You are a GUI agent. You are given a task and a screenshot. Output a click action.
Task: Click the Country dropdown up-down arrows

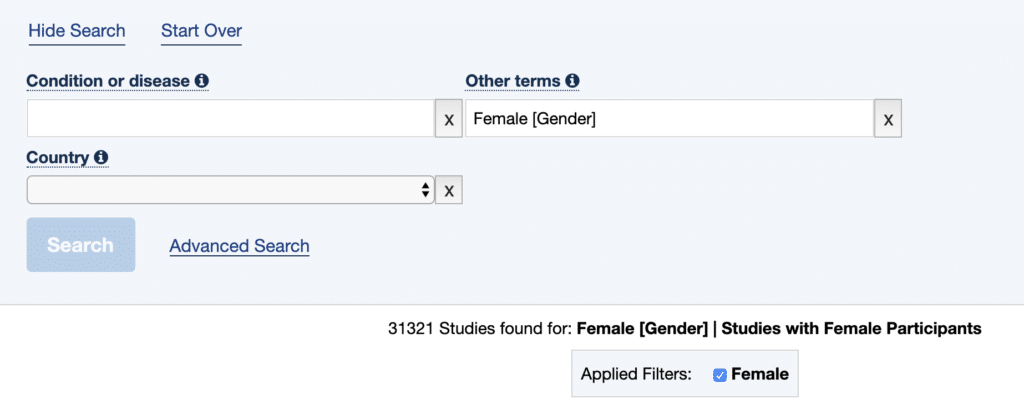pos(425,190)
